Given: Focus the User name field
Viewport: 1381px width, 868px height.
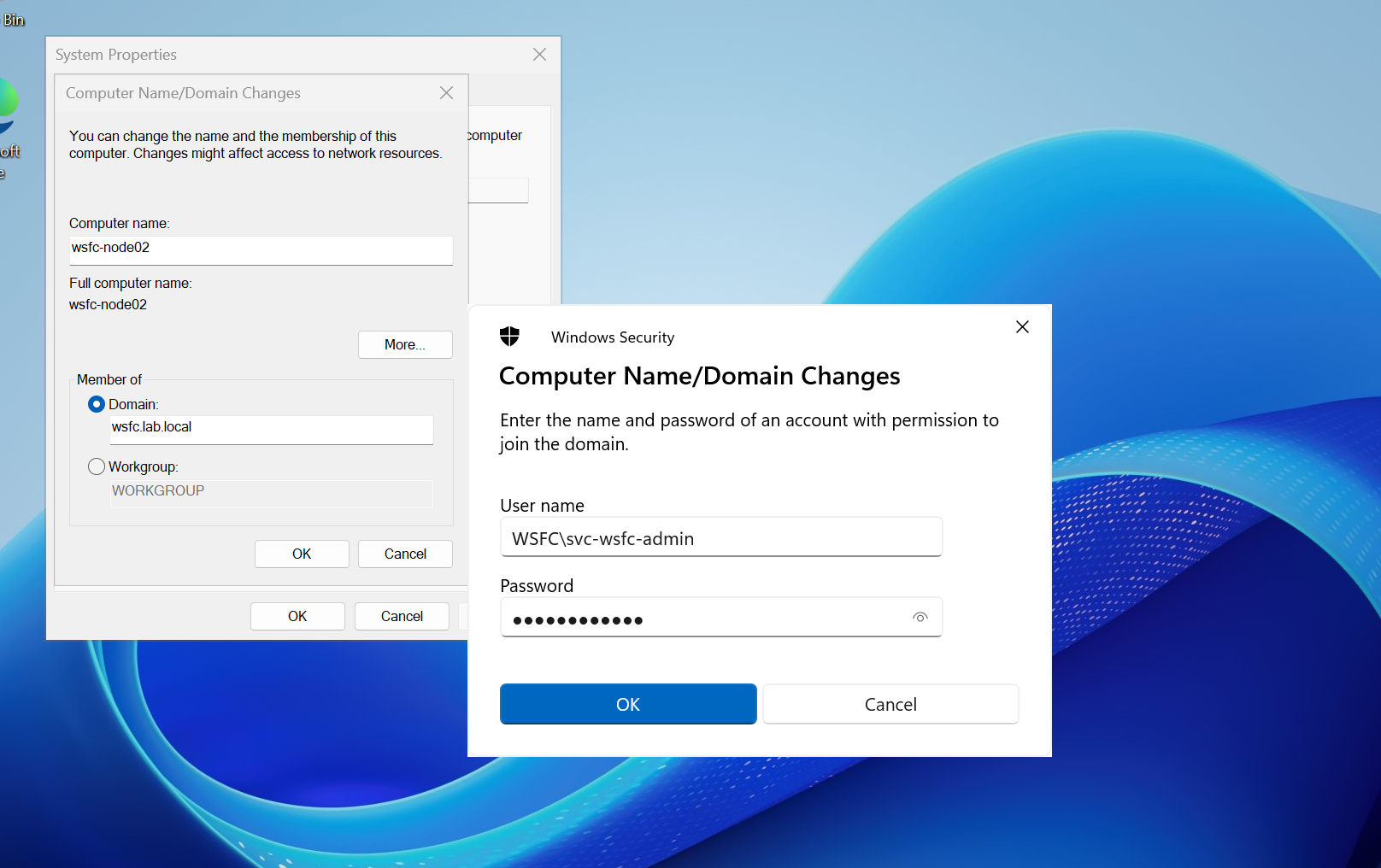Looking at the screenshot, I should (x=721, y=537).
